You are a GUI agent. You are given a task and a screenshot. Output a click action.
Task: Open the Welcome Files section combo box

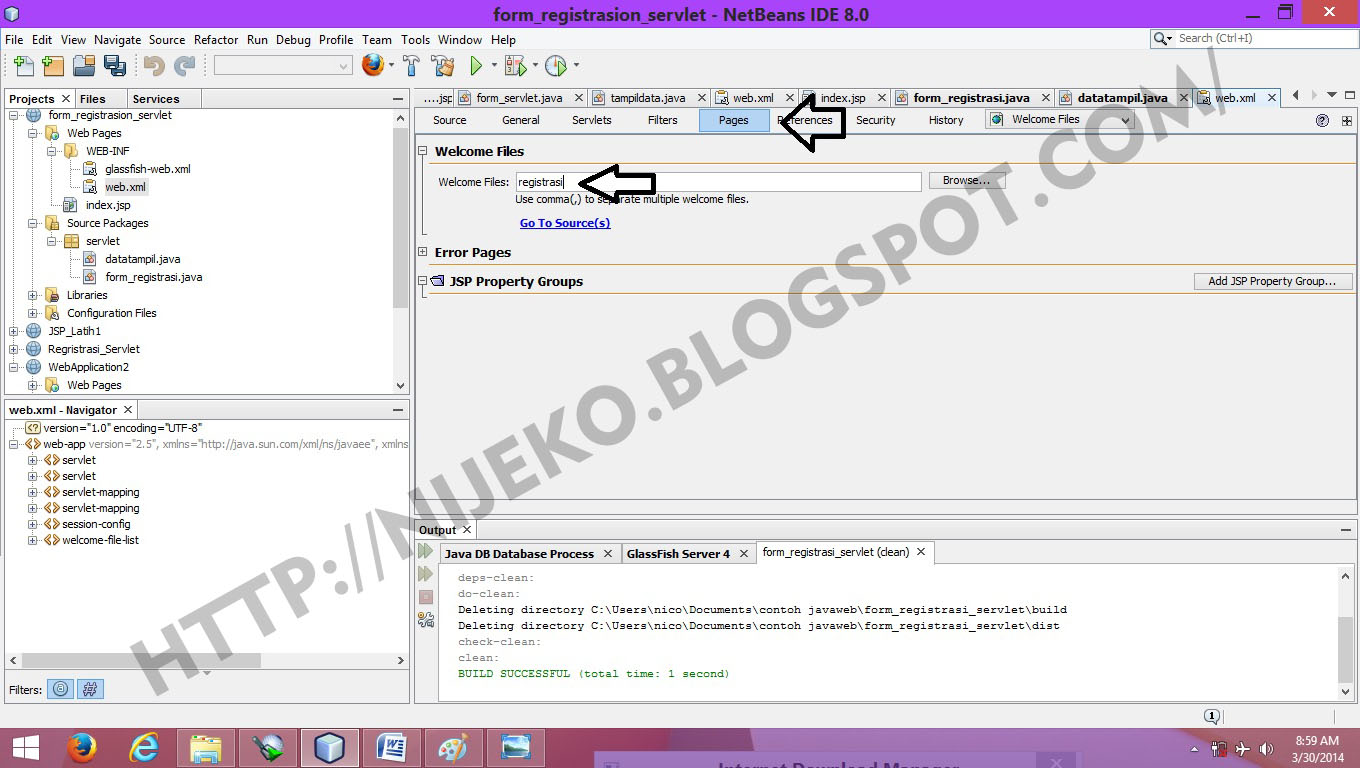1060,120
